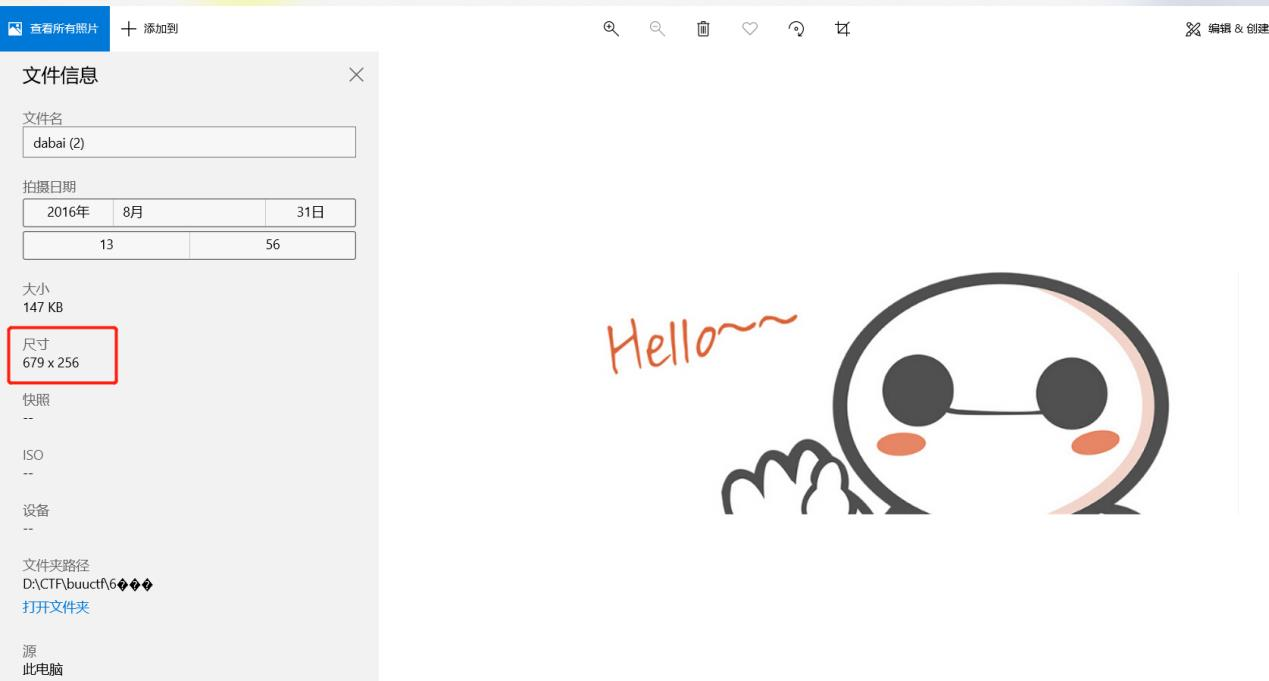Click the 设备 label
Screen dimensions: 1269x681
pos(36,510)
